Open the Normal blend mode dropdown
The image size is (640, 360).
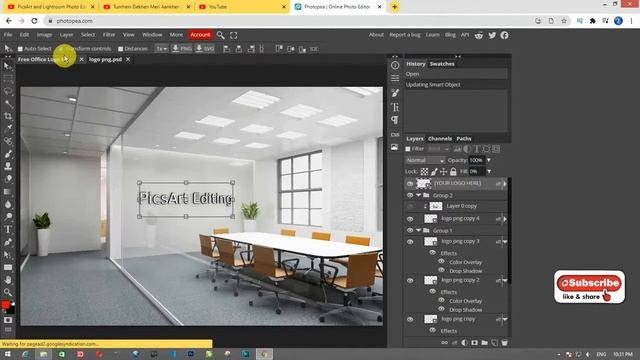tap(424, 160)
